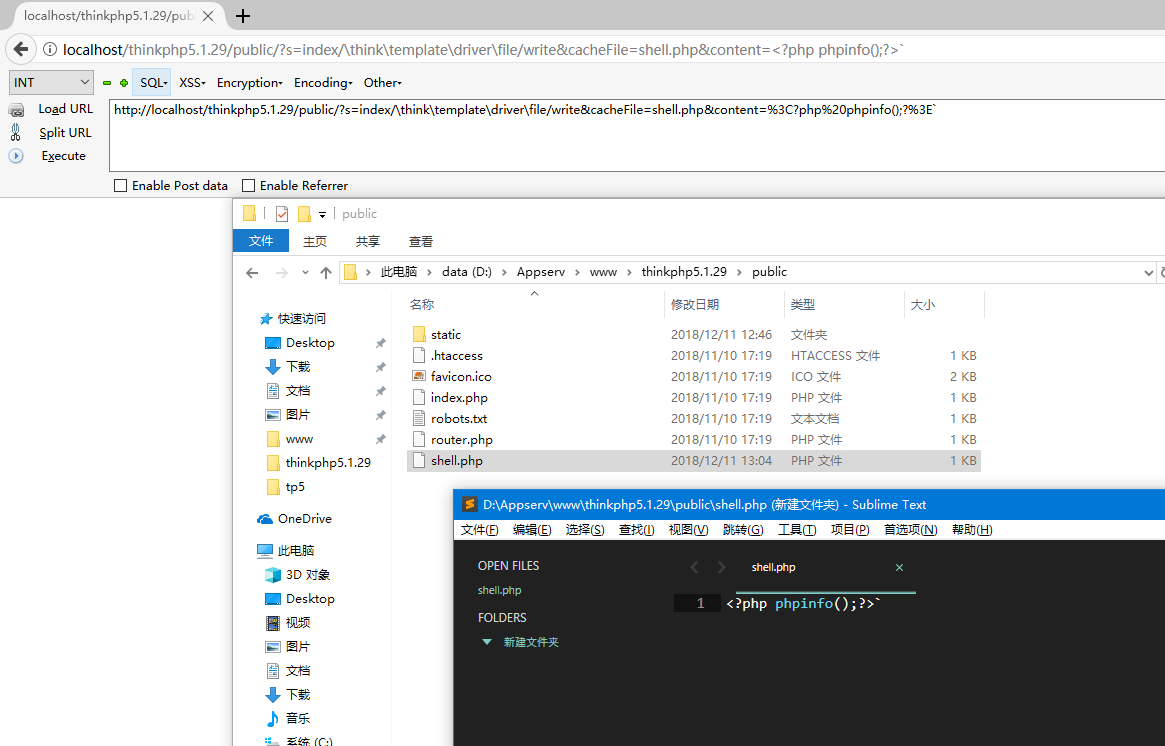Image resolution: width=1165 pixels, height=746 pixels.
Task: Close the localhost/thinkphp5.1.29 browser tab
Action: [208, 16]
